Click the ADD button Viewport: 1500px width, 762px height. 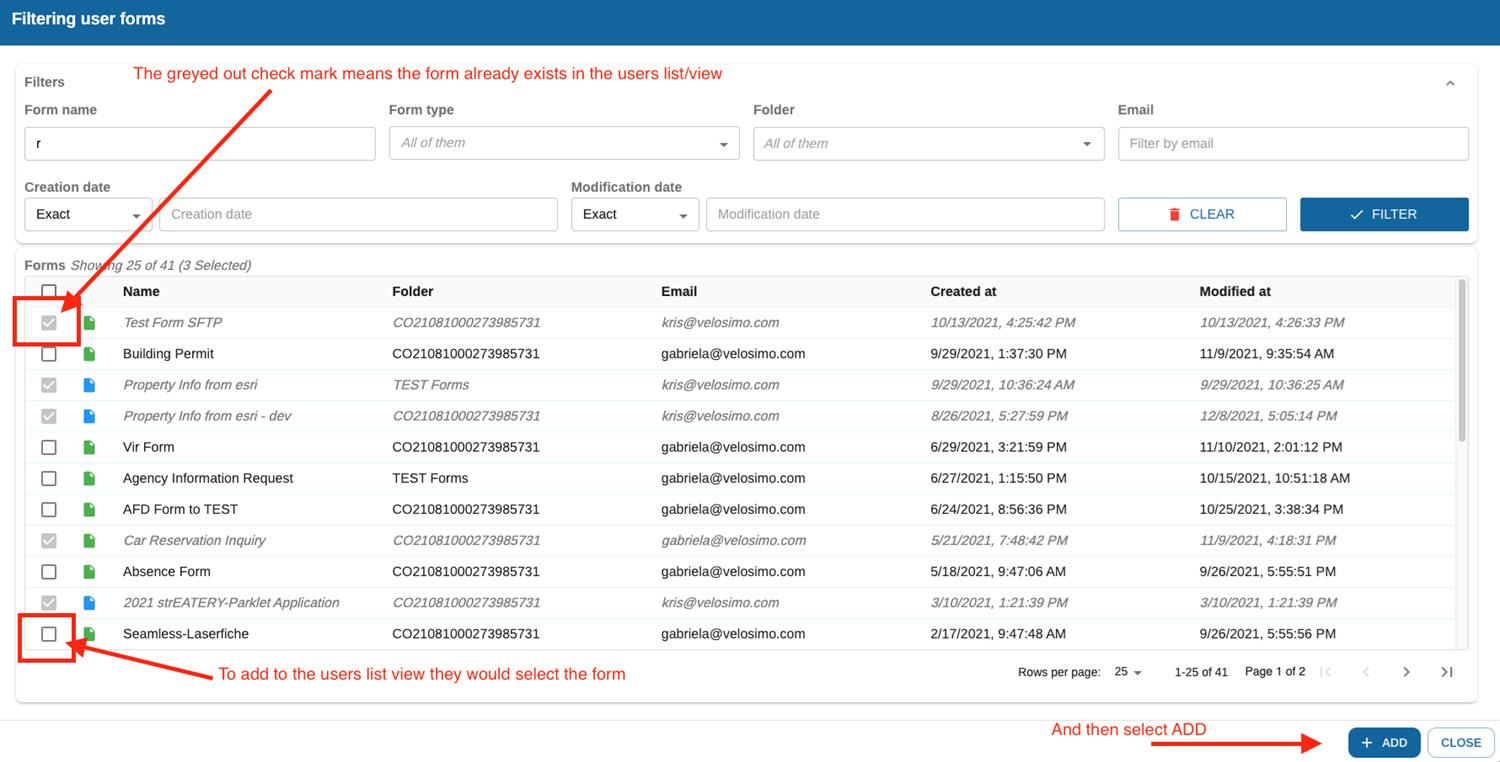(x=1384, y=743)
